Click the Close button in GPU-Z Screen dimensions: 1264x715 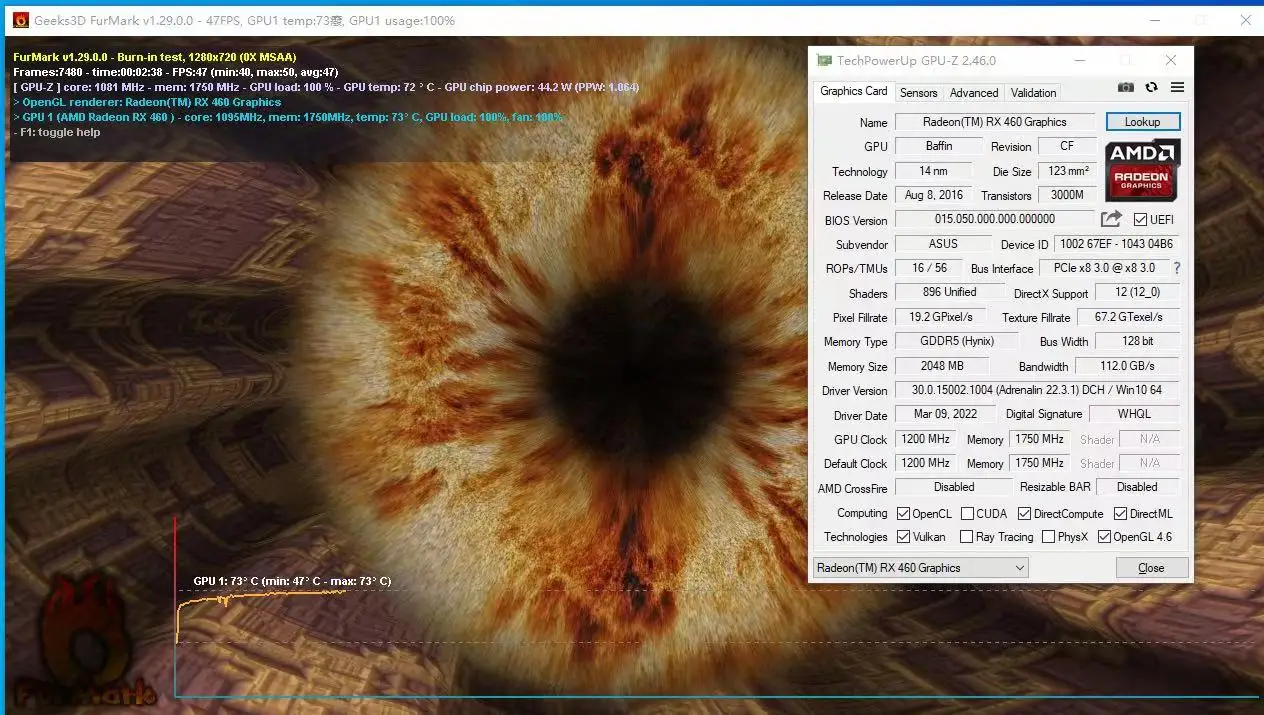[1151, 568]
